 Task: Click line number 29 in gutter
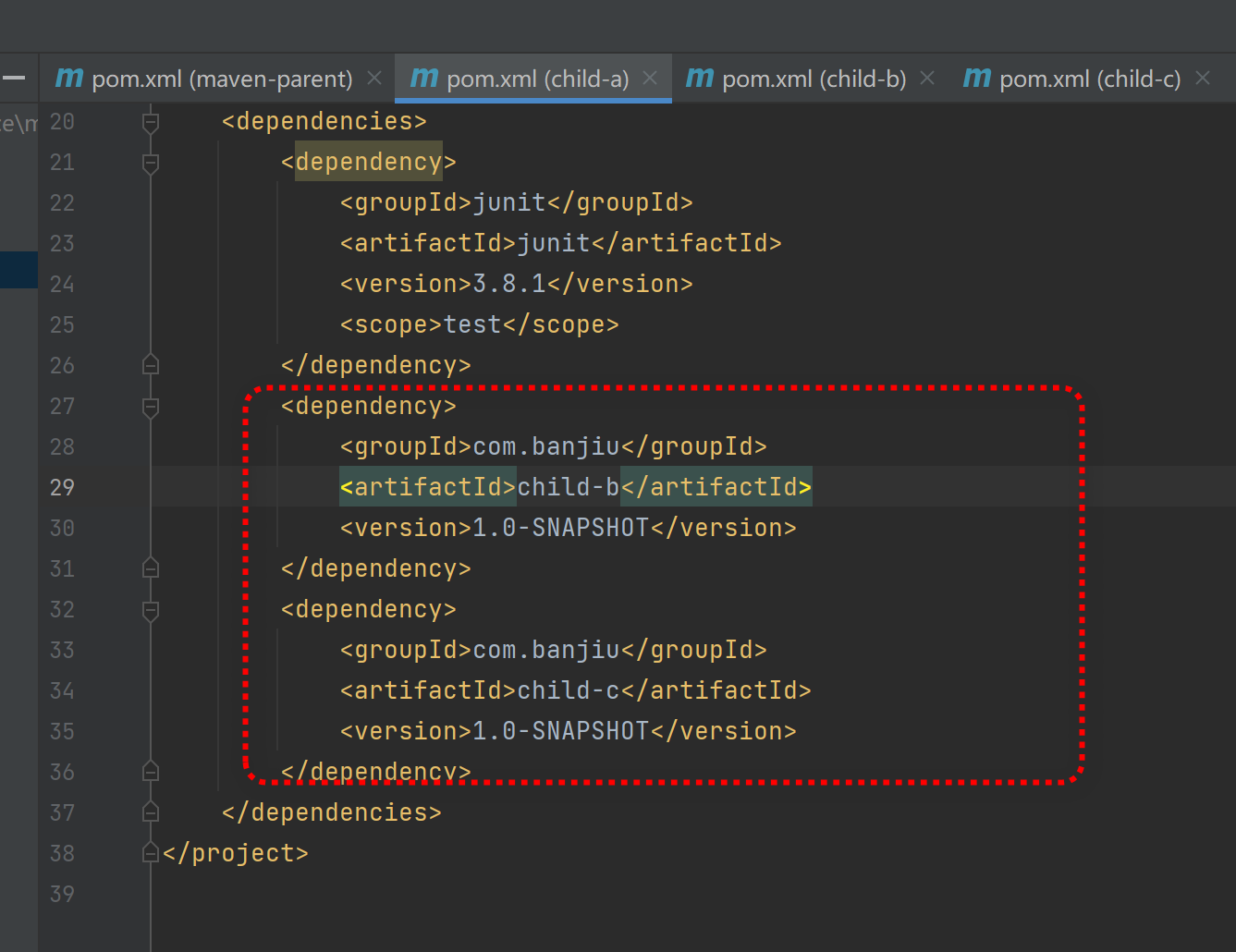(62, 487)
